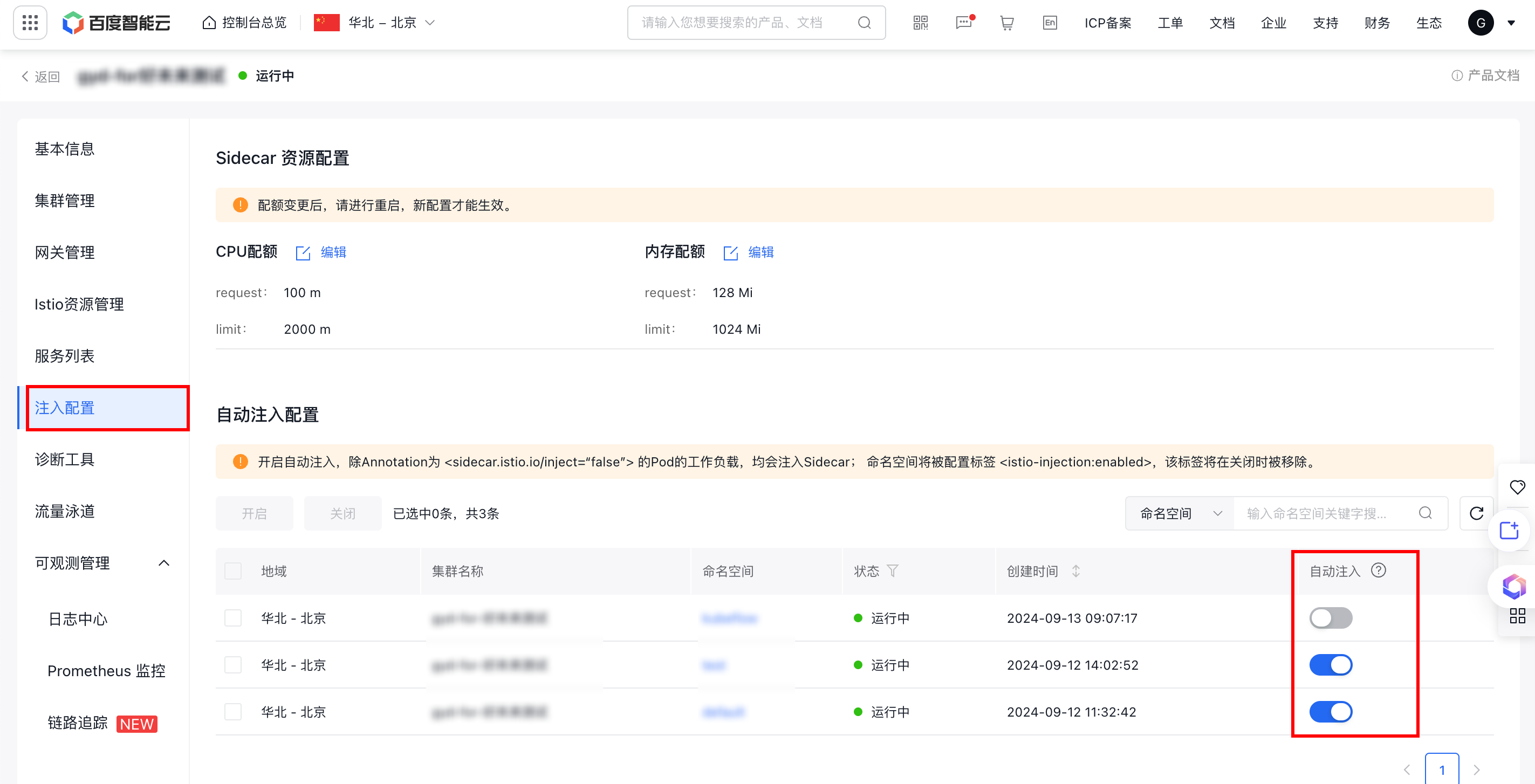Open the AI assistant floating icon
This screenshot has width=1535, height=784.
tap(1513, 587)
